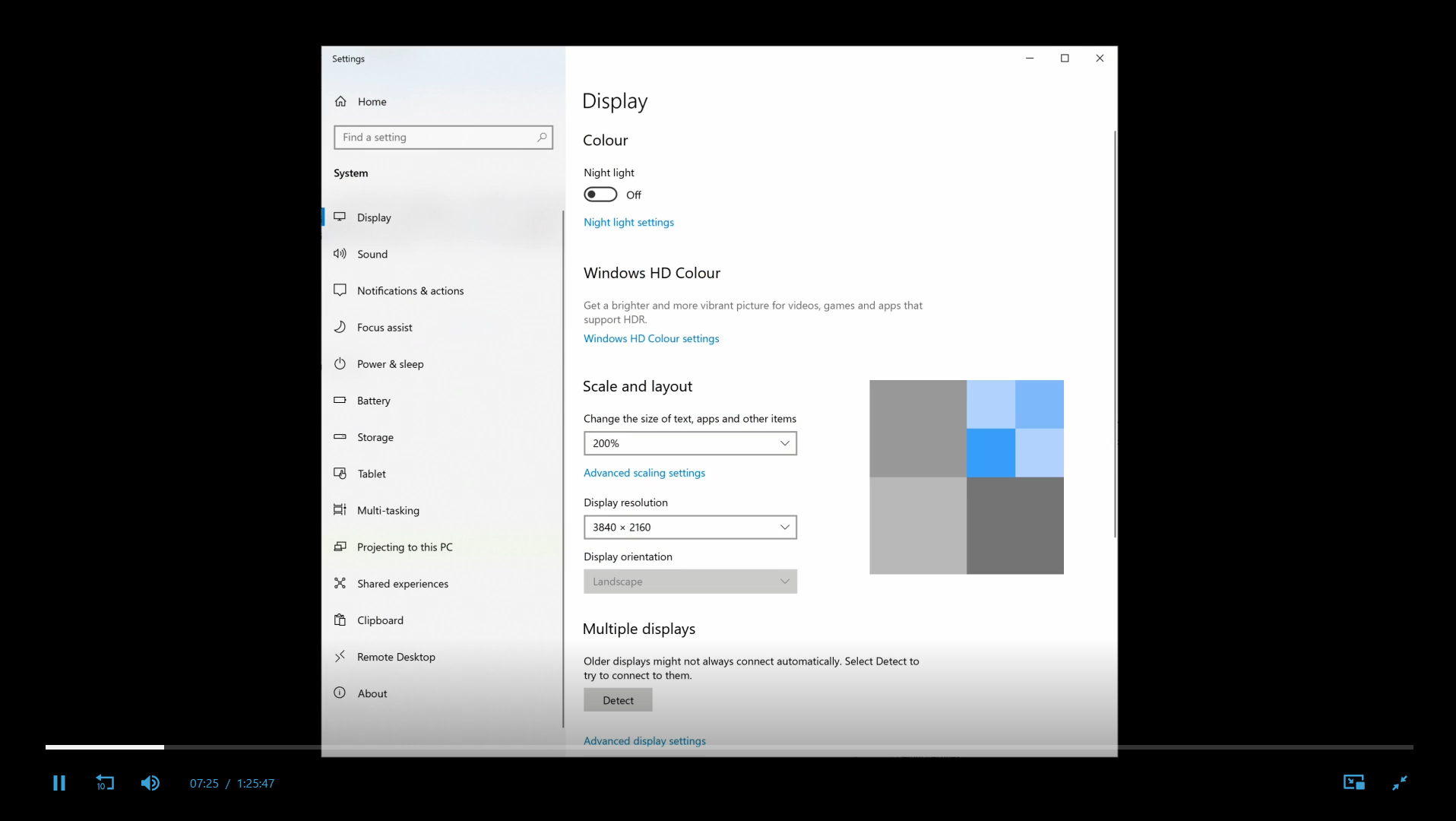Click the Settings page vertical scrollbar

point(1115,334)
